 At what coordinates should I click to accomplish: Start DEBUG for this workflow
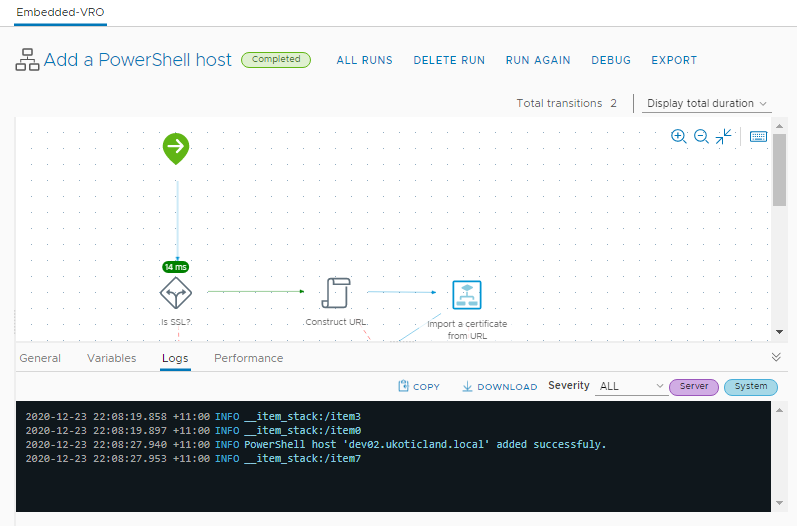pyautogui.click(x=610, y=60)
